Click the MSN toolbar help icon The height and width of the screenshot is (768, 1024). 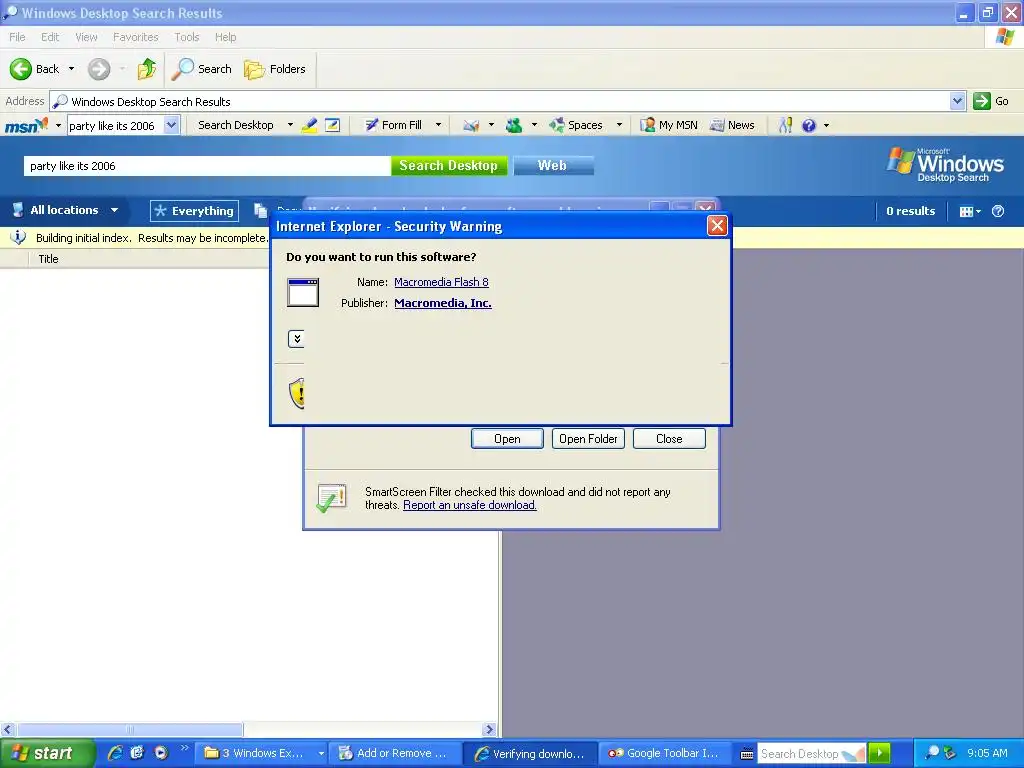point(808,125)
